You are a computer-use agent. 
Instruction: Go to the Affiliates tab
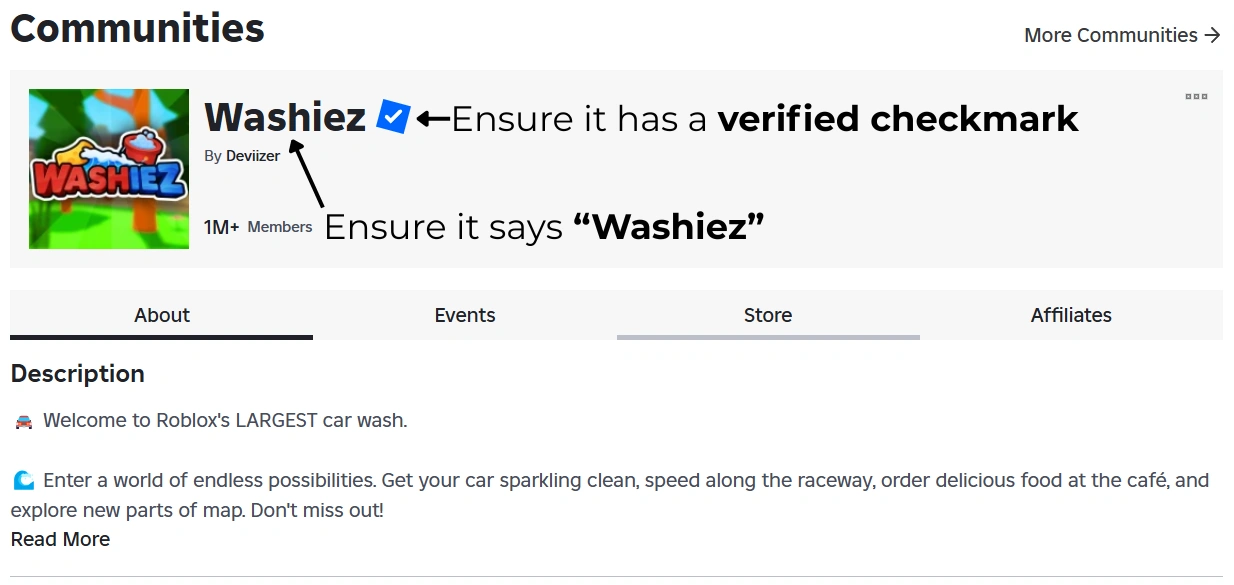tap(1071, 315)
